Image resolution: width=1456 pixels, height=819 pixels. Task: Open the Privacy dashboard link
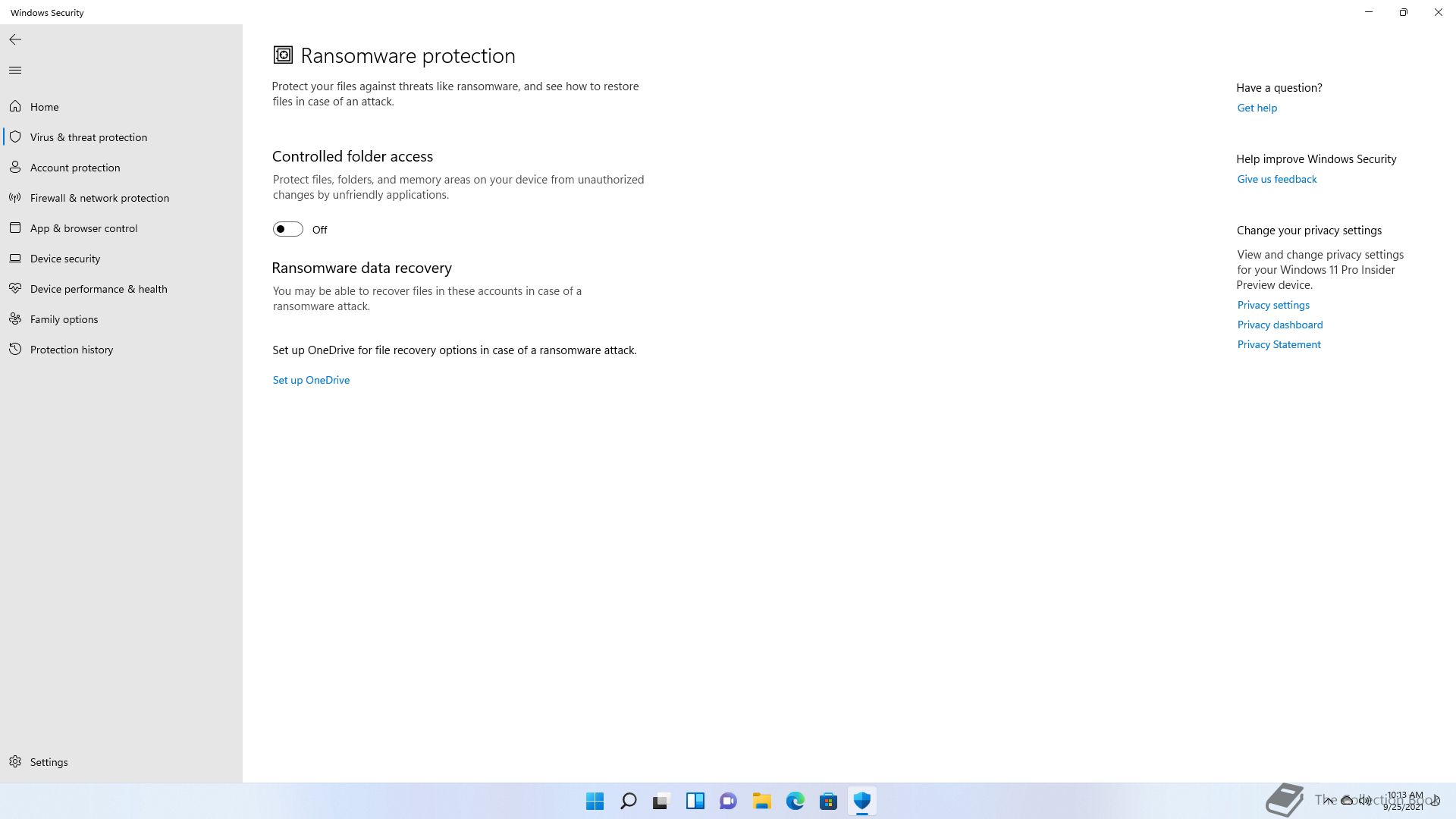[x=1280, y=325]
